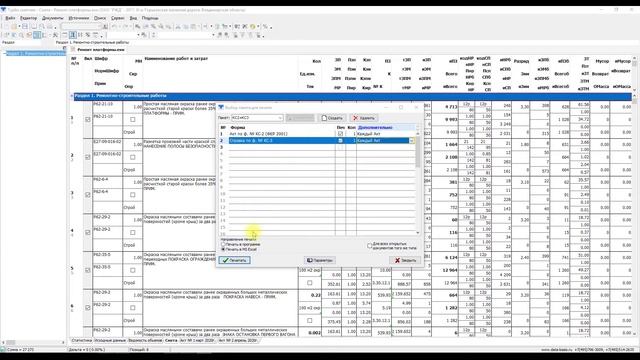640x360 pixels.
Task: Click the Закрыть button in dialog
Action: click(405, 260)
